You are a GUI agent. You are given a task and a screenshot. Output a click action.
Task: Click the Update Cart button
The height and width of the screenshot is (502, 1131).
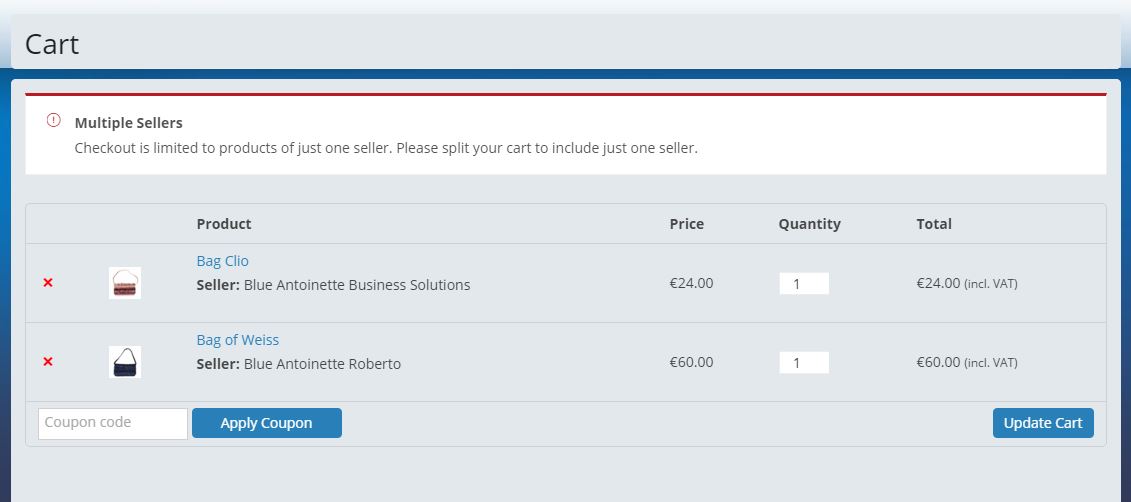(x=1043, y=423)
